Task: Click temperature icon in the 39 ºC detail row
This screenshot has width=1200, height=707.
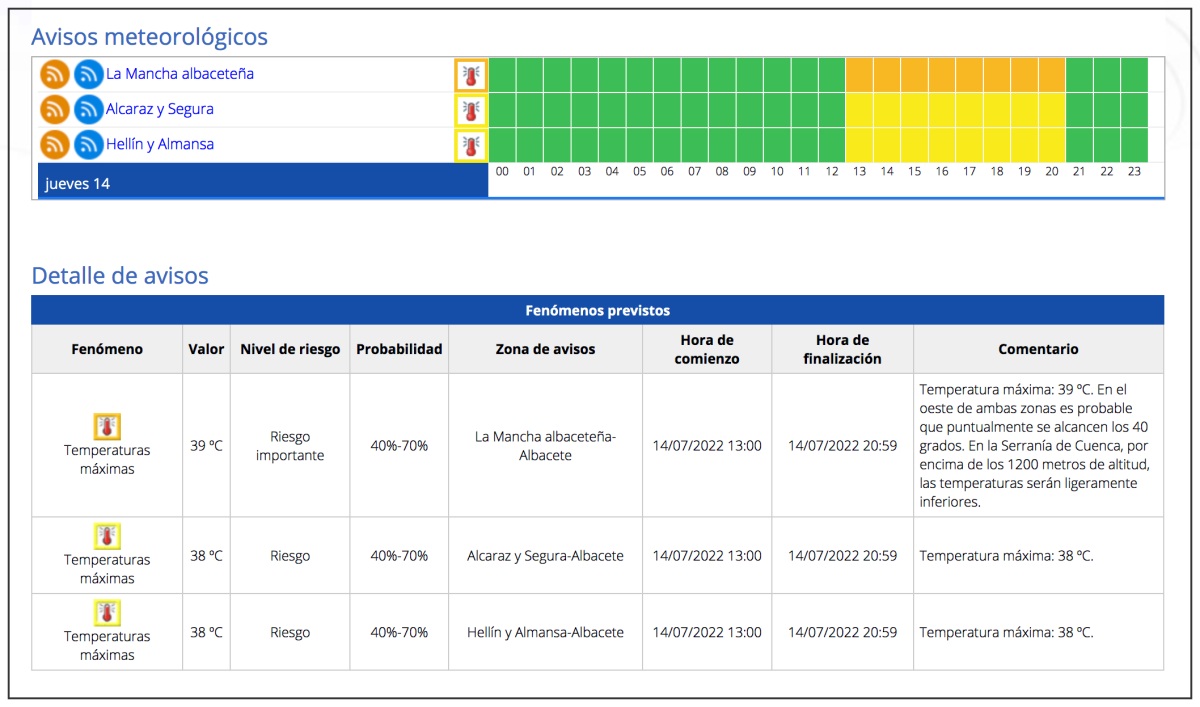Action: coord(107,427)
